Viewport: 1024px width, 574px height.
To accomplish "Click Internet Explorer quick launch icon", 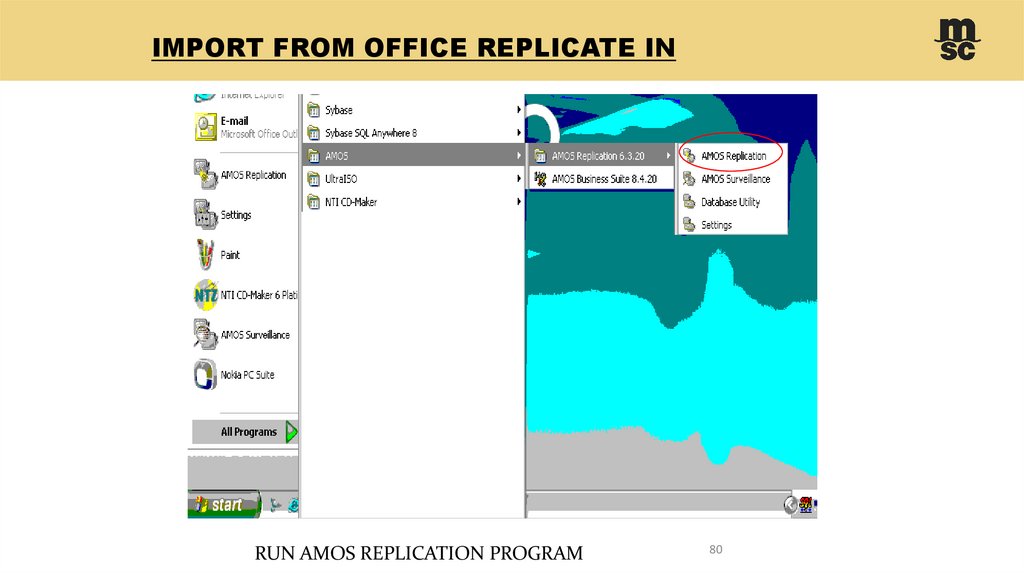I will tap(293, 505).
